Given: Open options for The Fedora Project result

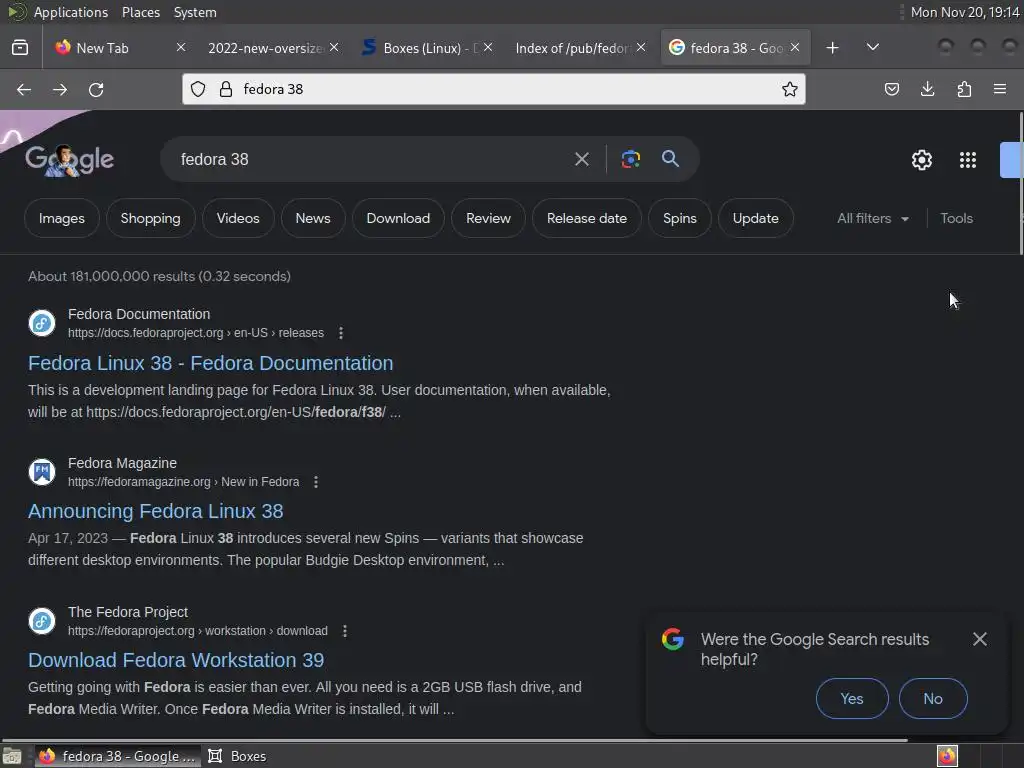Looking at the screenshot, I should [x=345, y=631].
